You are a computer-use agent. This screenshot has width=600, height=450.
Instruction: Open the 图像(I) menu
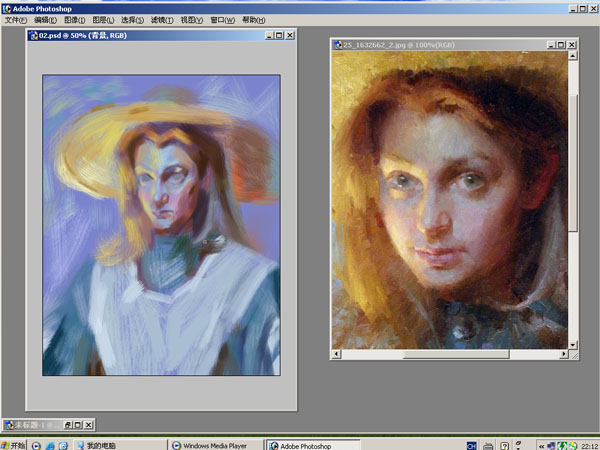click(74, 20)
